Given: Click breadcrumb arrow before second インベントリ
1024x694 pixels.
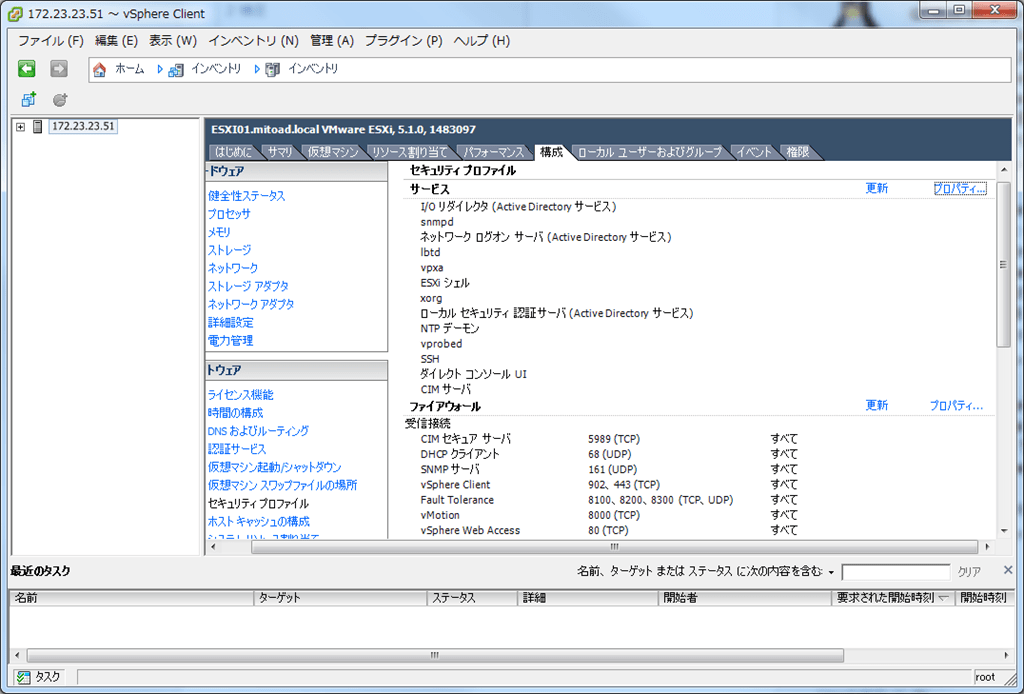Looking at the screenshot, I should coord(257,69).
